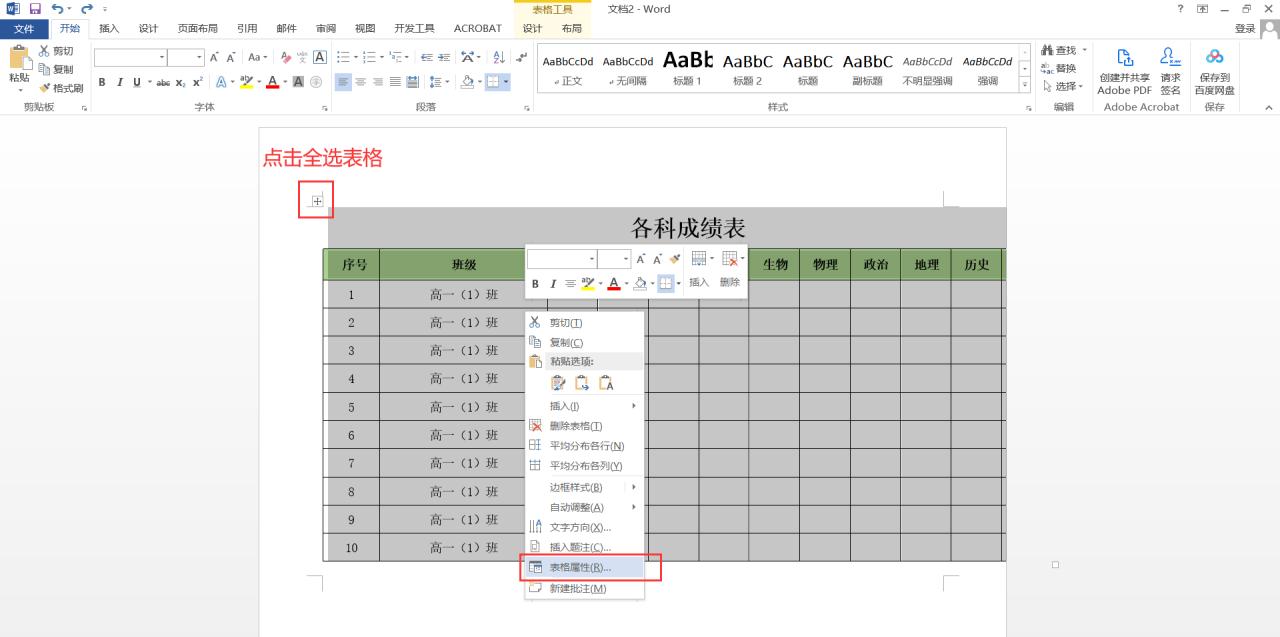This screenshot has width=1280, height=637.
Task: Click the table move handle to select table
Action: click(x=317, y=201)
